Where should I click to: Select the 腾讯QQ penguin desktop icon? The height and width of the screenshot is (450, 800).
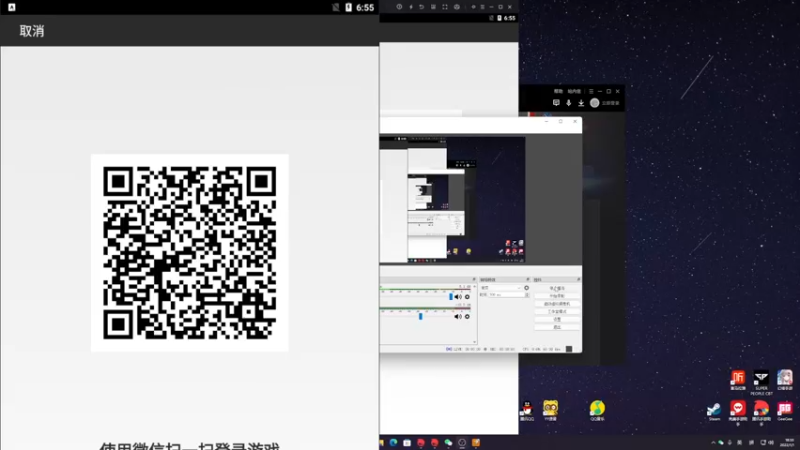click(x=527, y=410)
